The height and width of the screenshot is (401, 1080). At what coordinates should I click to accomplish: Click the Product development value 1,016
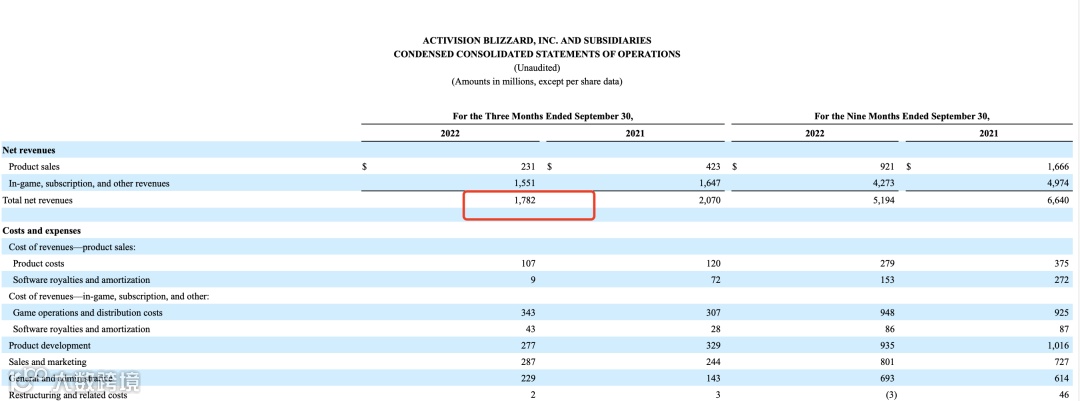point(1057,345)
